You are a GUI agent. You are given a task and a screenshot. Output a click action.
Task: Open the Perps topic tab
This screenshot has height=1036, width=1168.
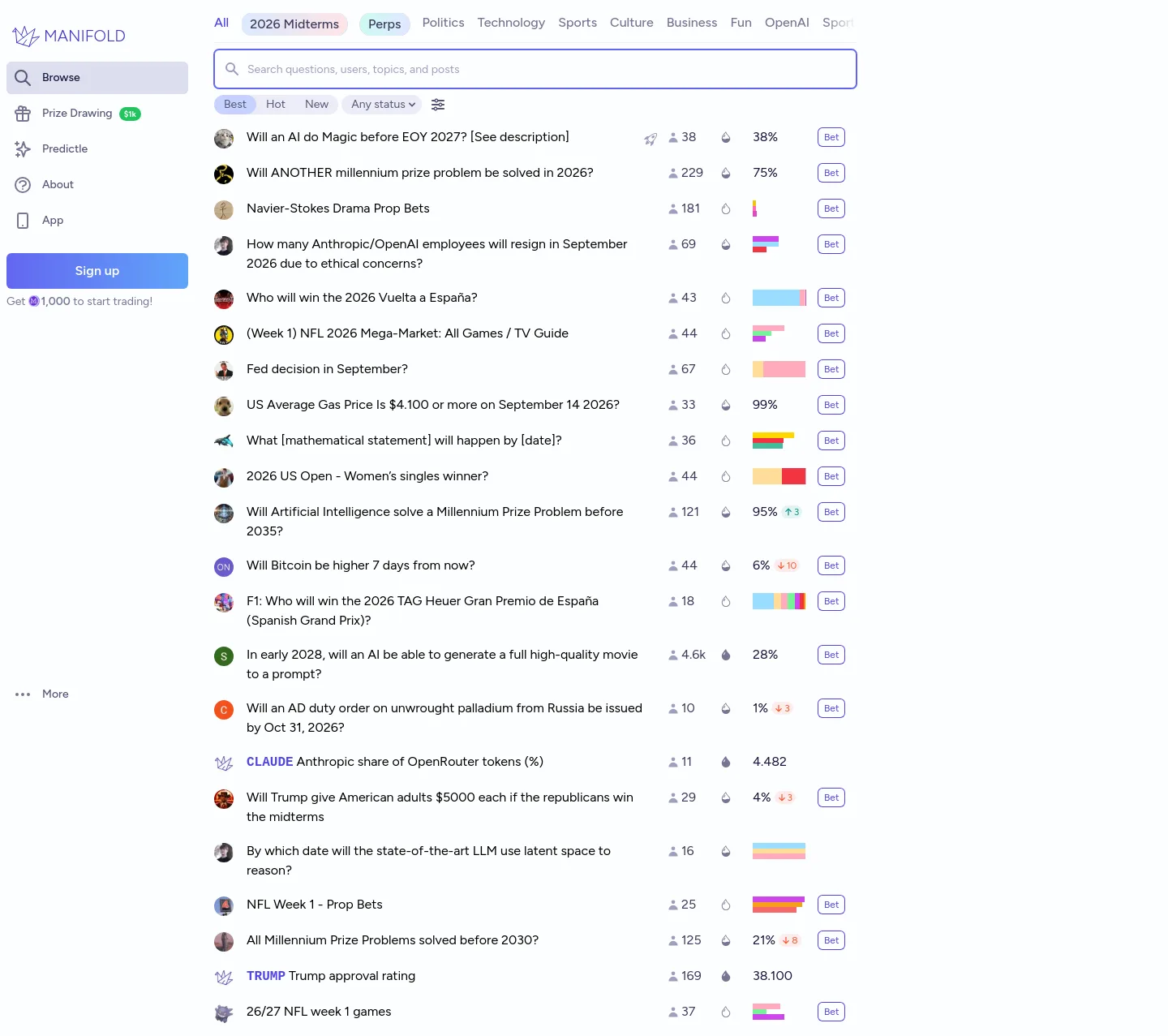click(384, 24)
